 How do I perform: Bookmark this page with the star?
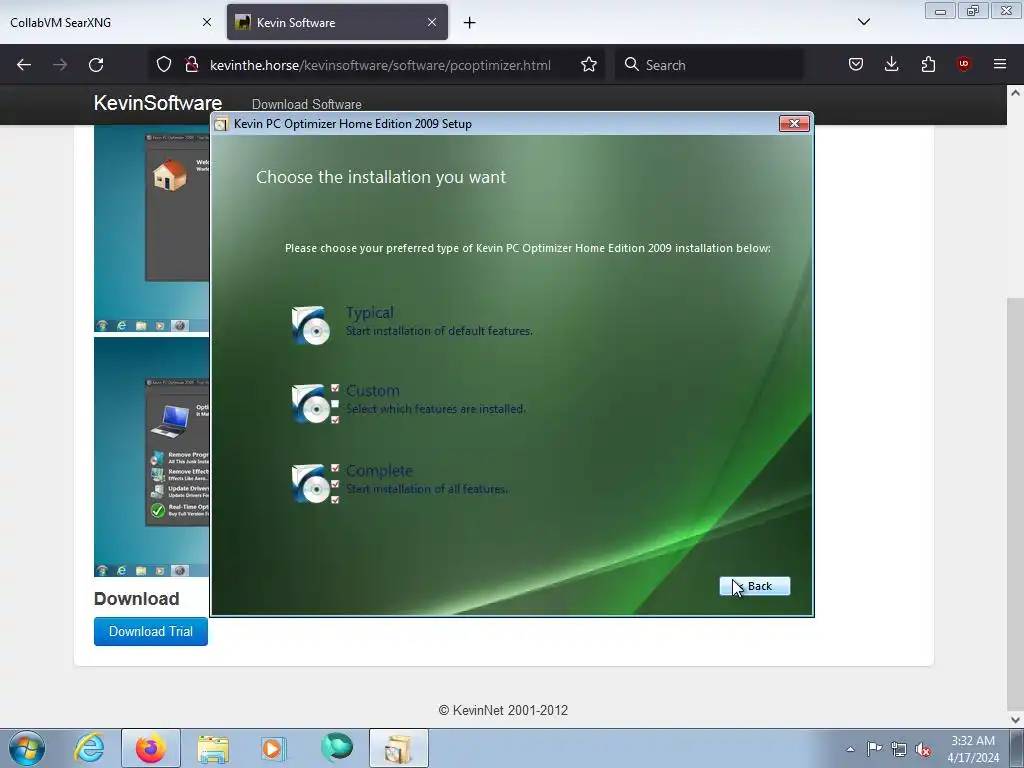(588, 65)
